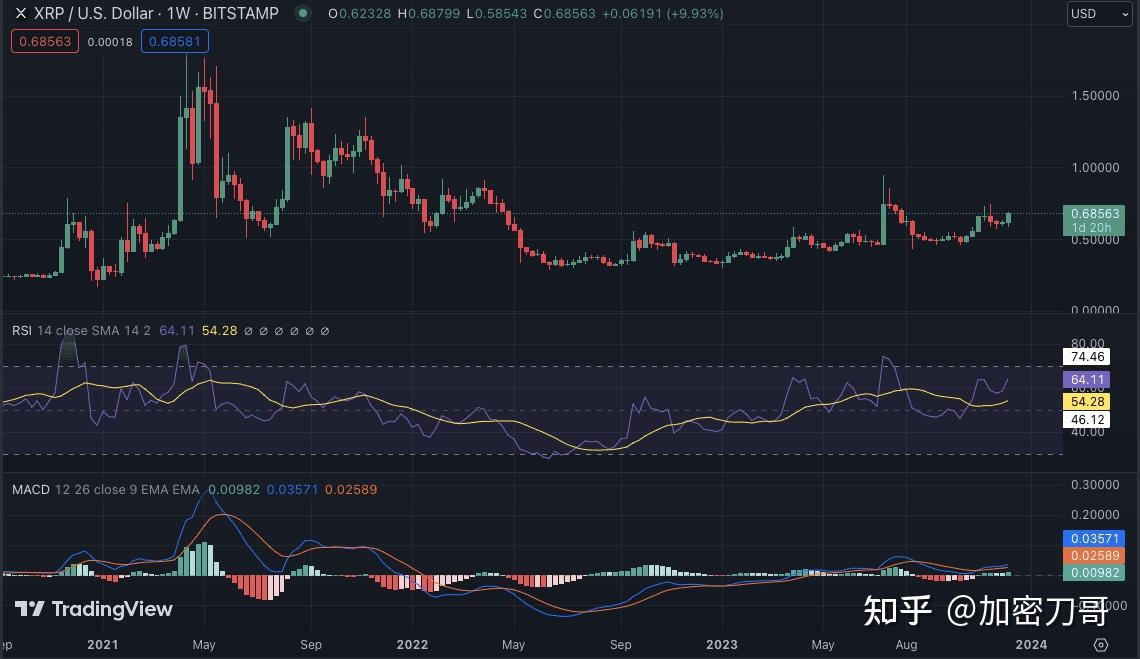The image size is (1140, 659).
Task: Click the blue buy price 0.68581 box
Action: [x=174, y=42]
